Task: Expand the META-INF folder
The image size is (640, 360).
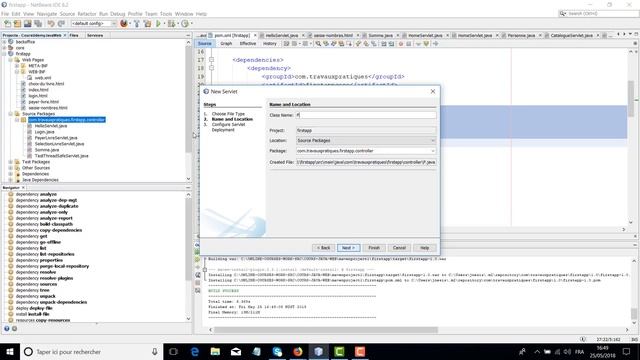Action: (x=17, y=66)
